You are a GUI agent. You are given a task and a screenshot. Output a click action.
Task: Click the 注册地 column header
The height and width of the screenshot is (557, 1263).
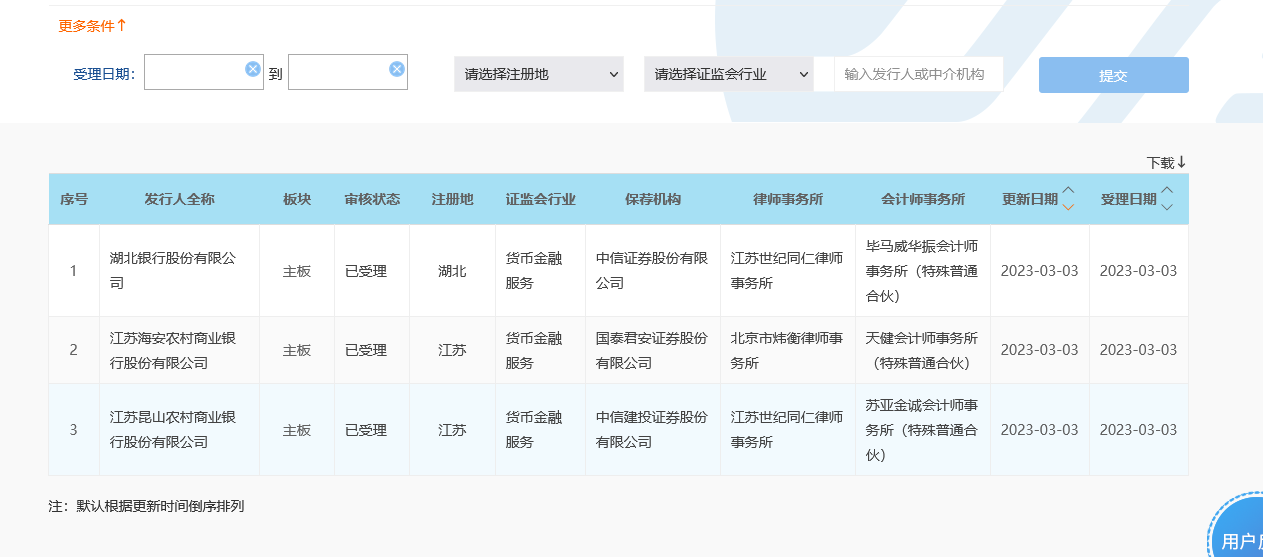click(452, 199)
